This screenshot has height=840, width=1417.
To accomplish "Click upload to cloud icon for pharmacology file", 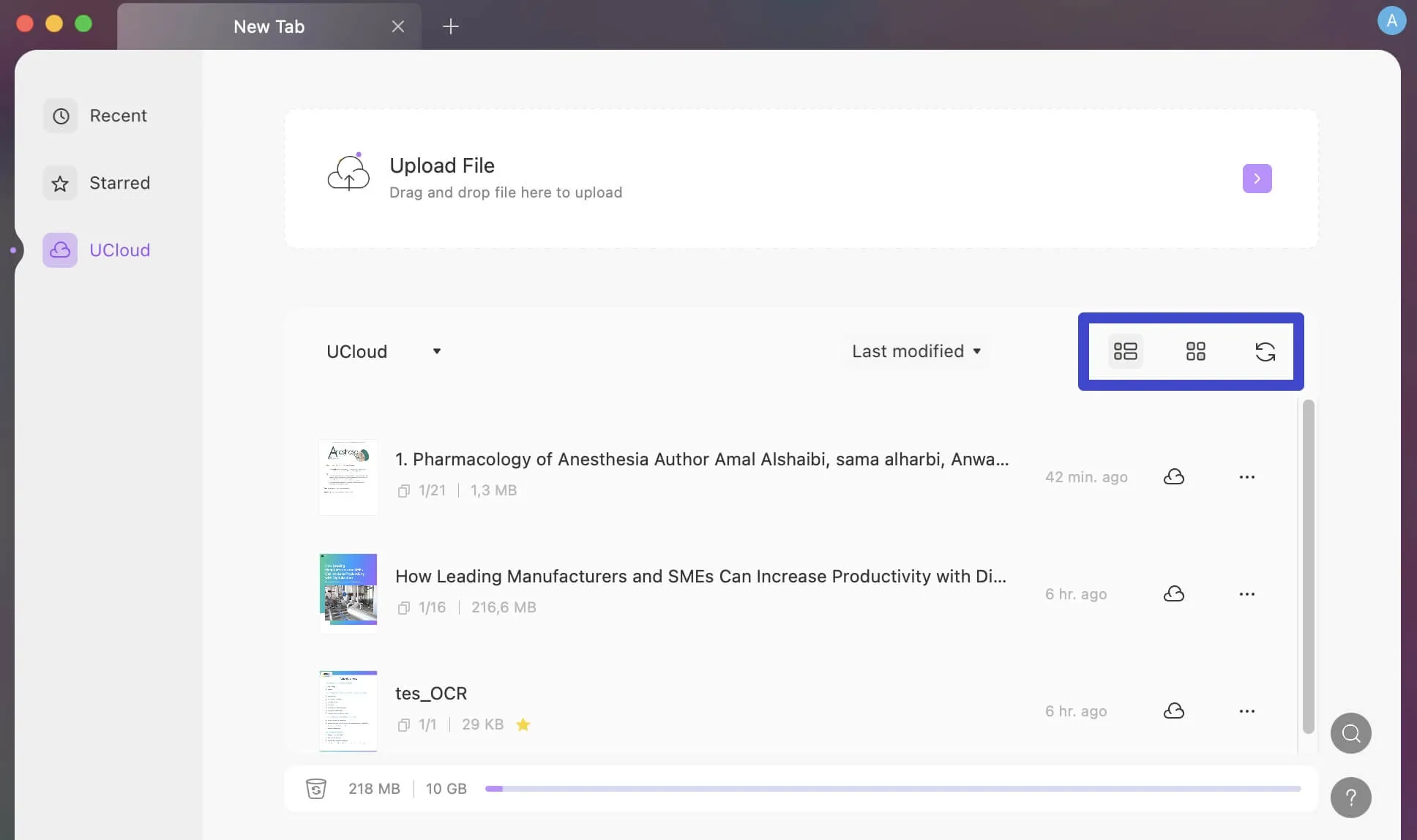I will click(x=1174, y=475).
